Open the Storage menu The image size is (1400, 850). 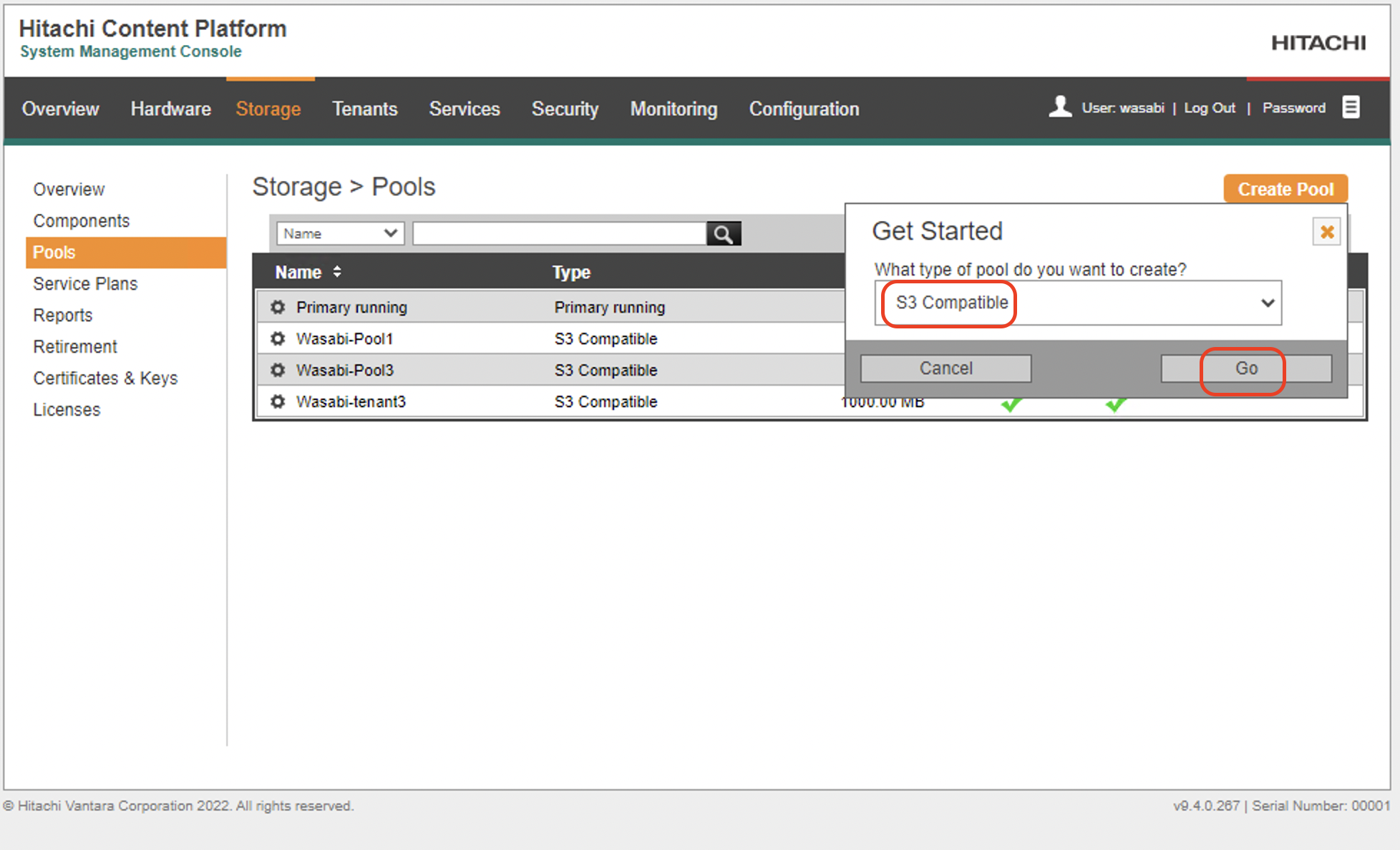point(268,109)
